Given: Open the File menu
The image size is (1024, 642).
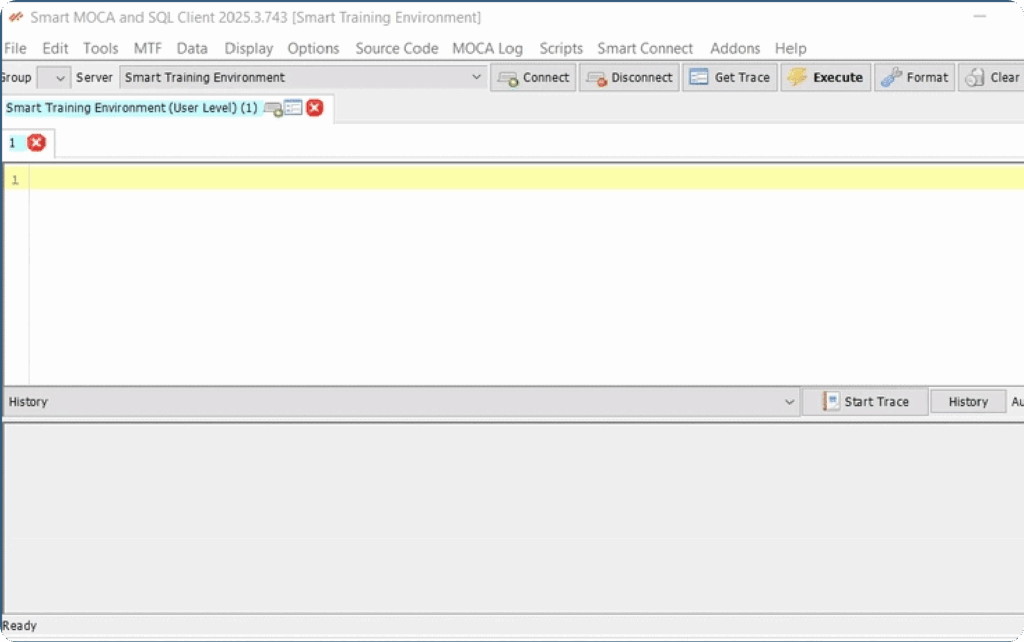Looking at the screenshot, I should coord(15,48).
